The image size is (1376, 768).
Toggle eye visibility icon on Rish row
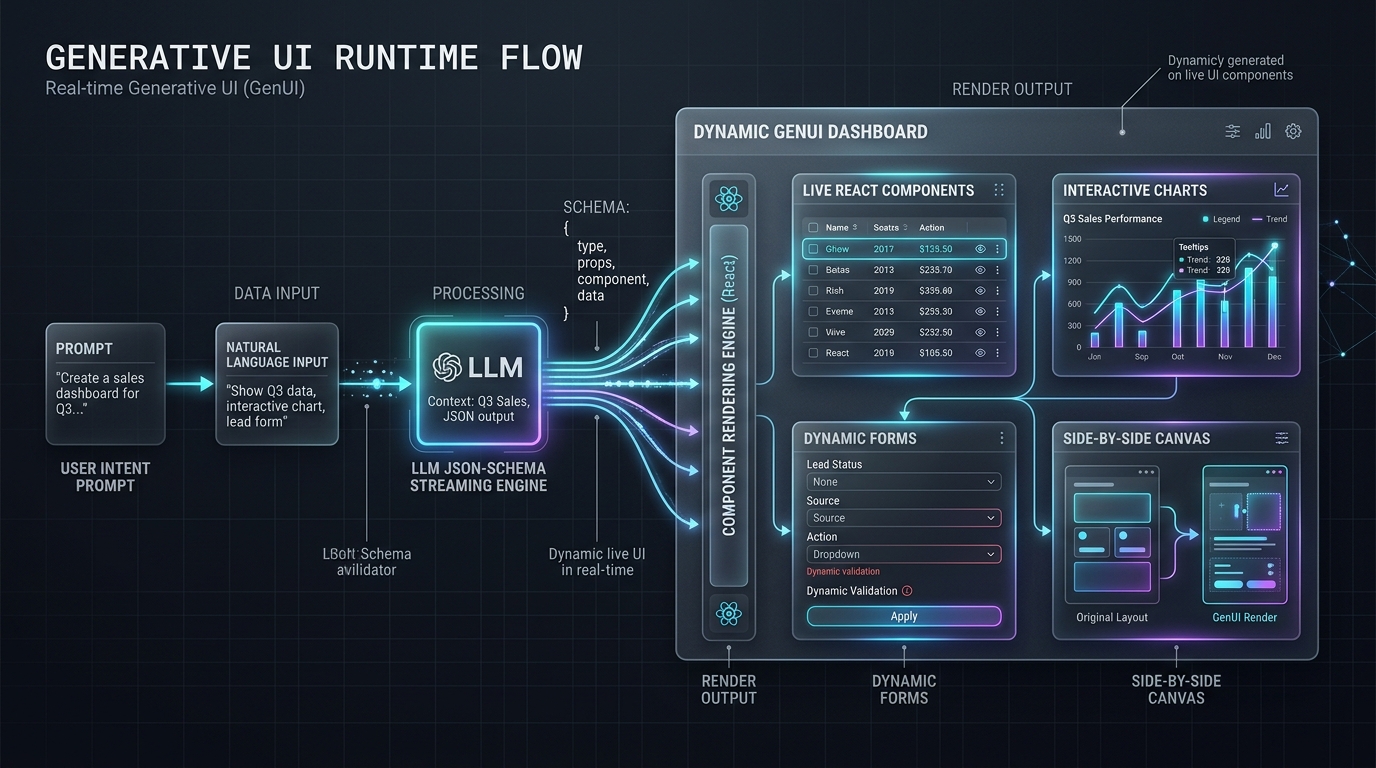click(980, 291)
